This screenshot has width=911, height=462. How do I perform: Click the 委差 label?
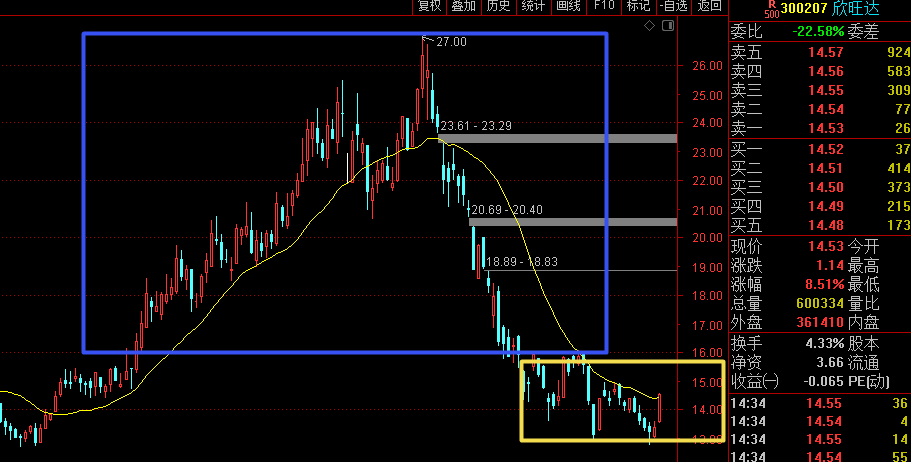[x=863, y=31]
